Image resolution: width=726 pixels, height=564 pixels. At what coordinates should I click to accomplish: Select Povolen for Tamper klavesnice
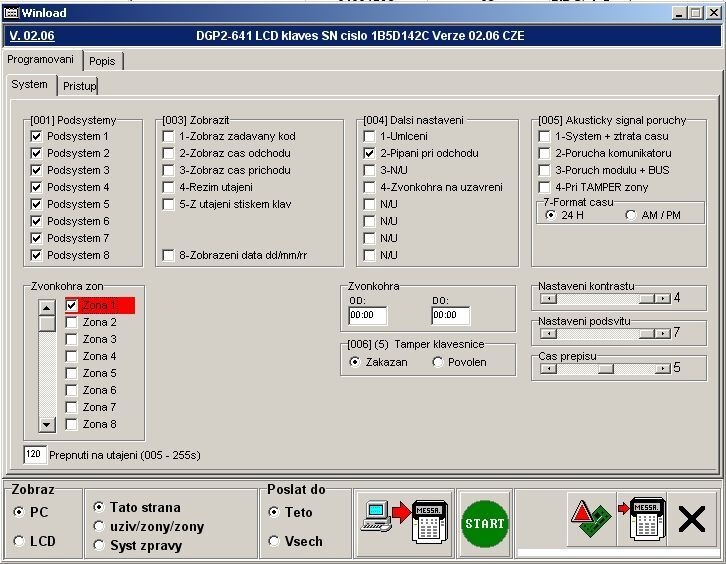click(438, 362)
